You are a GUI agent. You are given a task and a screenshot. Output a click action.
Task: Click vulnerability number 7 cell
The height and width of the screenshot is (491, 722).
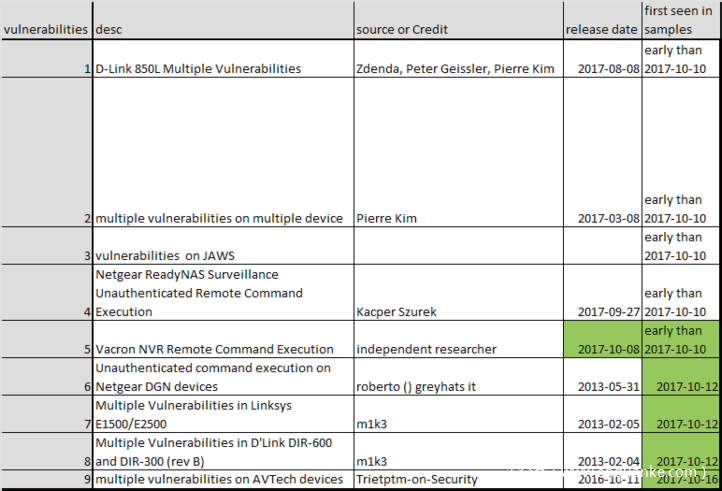click(47, 414)
